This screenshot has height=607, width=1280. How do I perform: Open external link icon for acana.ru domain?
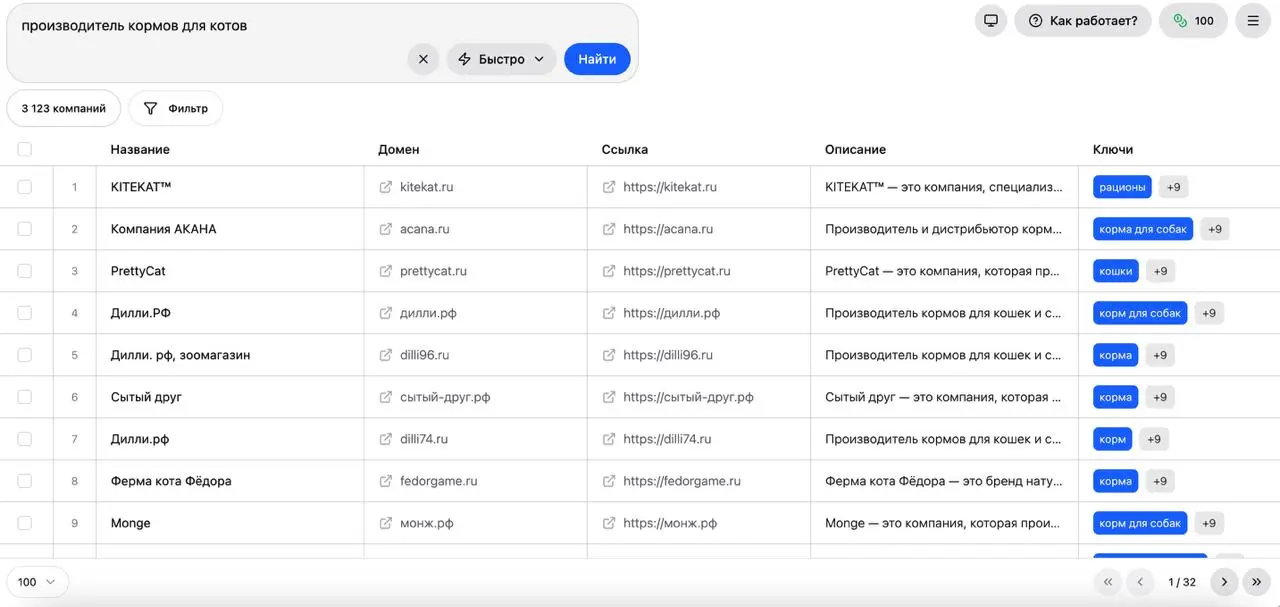click(x=386, y=229)
